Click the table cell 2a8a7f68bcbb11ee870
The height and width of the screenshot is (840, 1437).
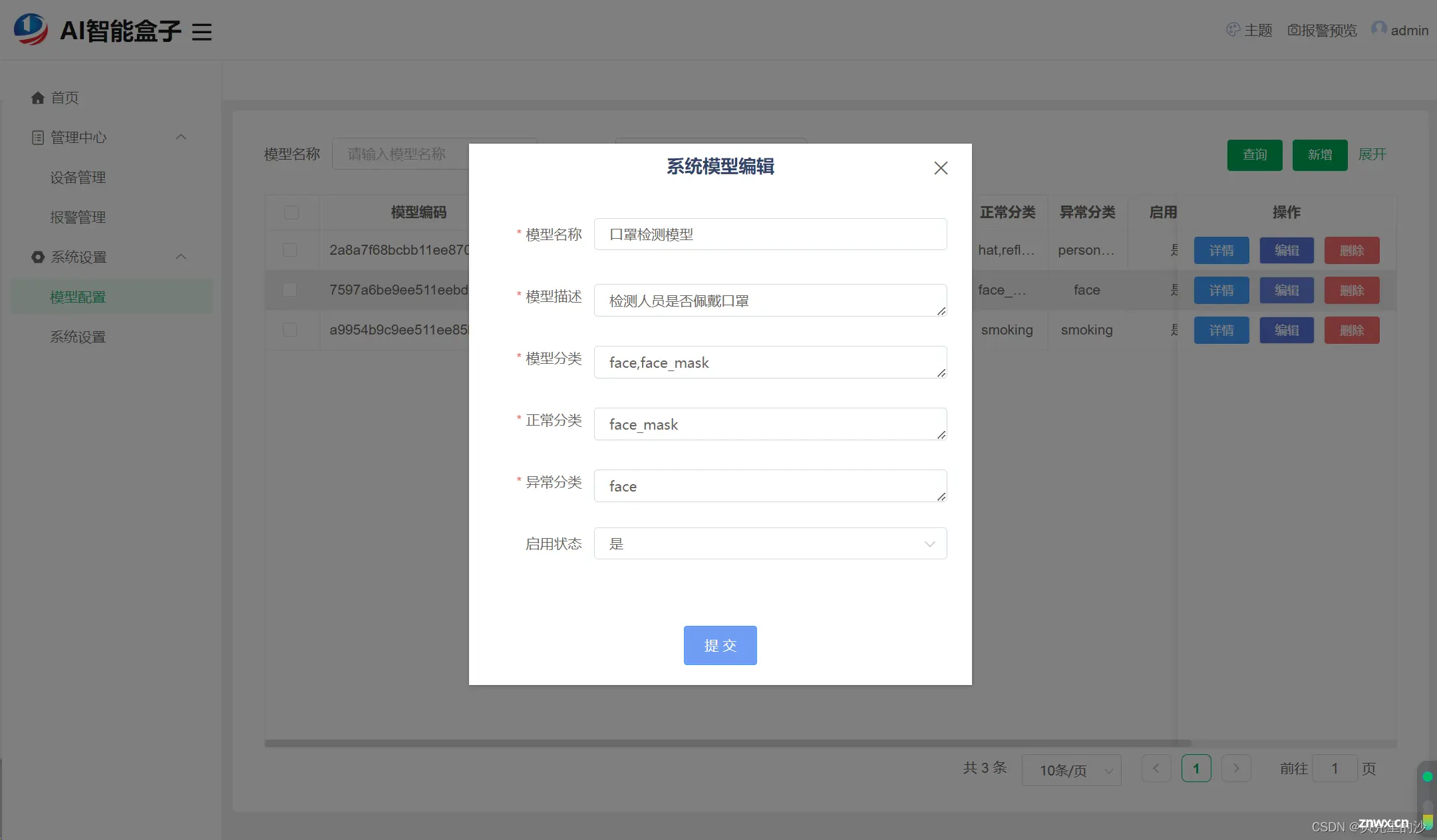pyautogui.click(x=399, y=250)
